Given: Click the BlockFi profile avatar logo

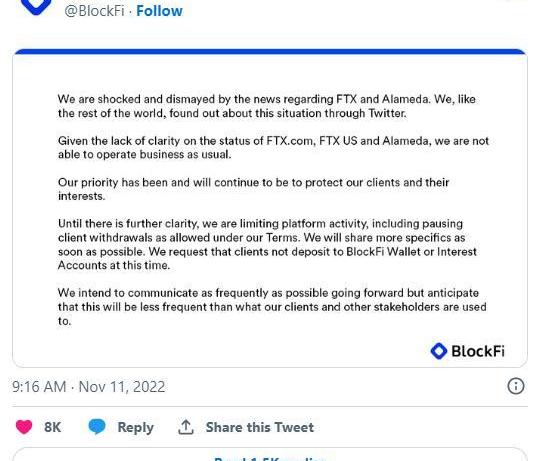Looking at the screenshot, I should pyautogui.click(x=36, y=6).
